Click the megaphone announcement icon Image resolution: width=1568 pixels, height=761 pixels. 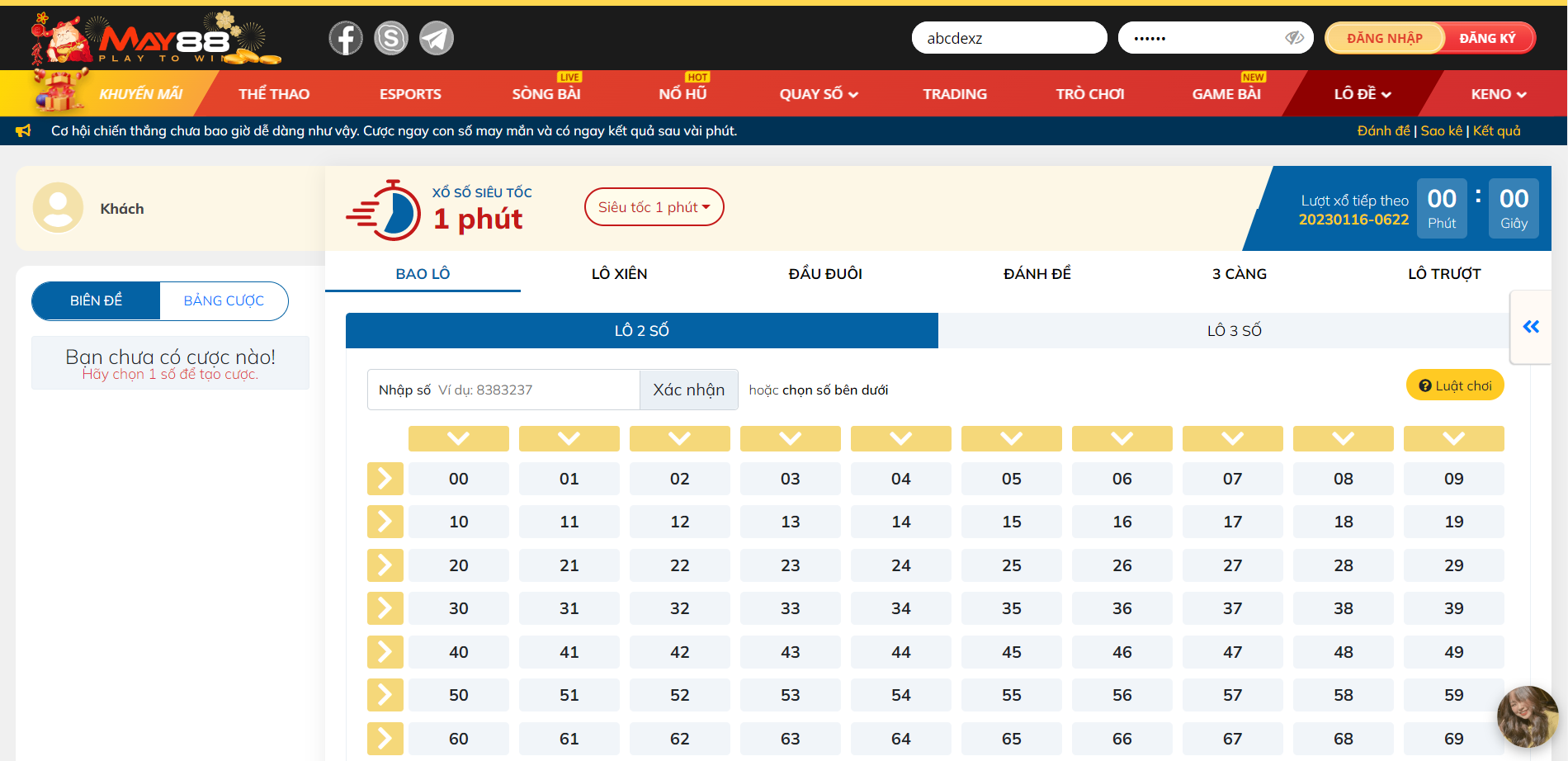pos(23,131)
